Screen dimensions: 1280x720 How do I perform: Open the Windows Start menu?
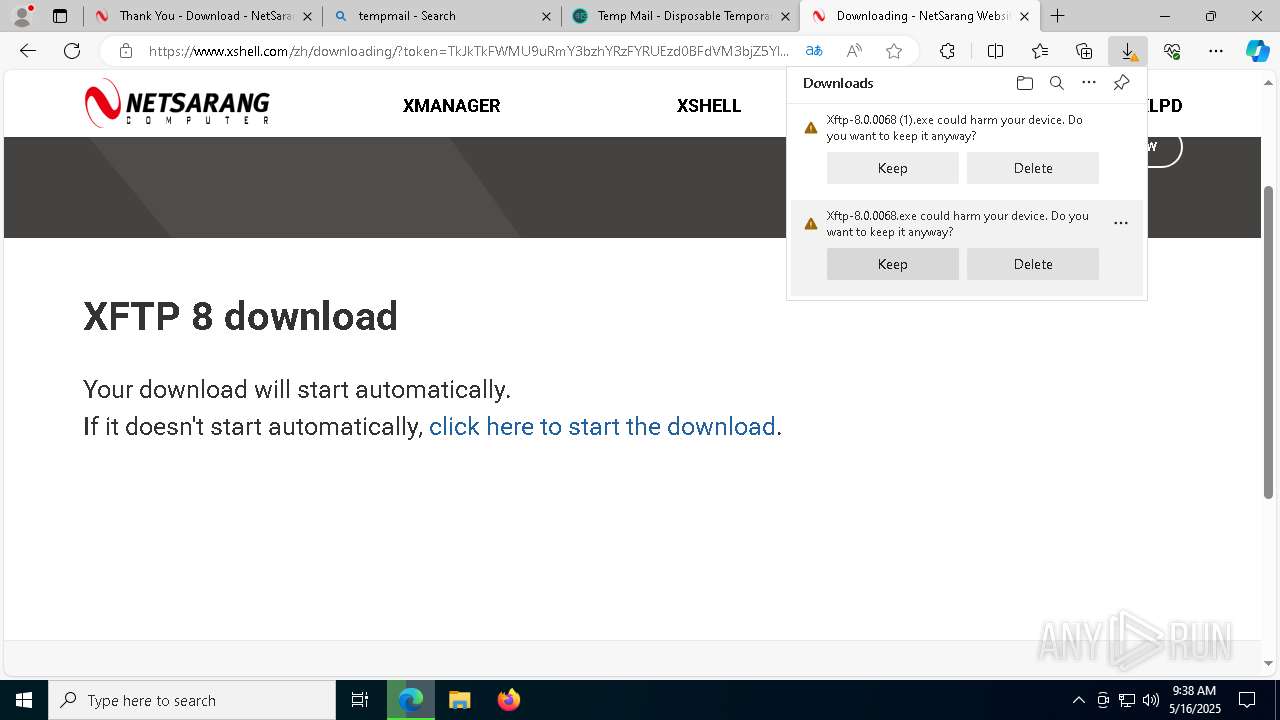[x=24, y=700]
